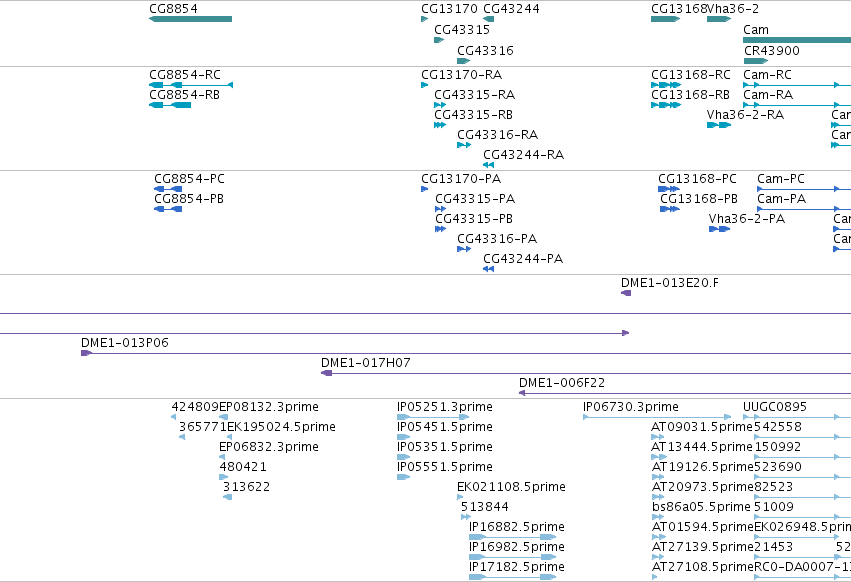Select transcript CG13168-RB
This screenshot has height=582, width=851.
coord(666,105)
